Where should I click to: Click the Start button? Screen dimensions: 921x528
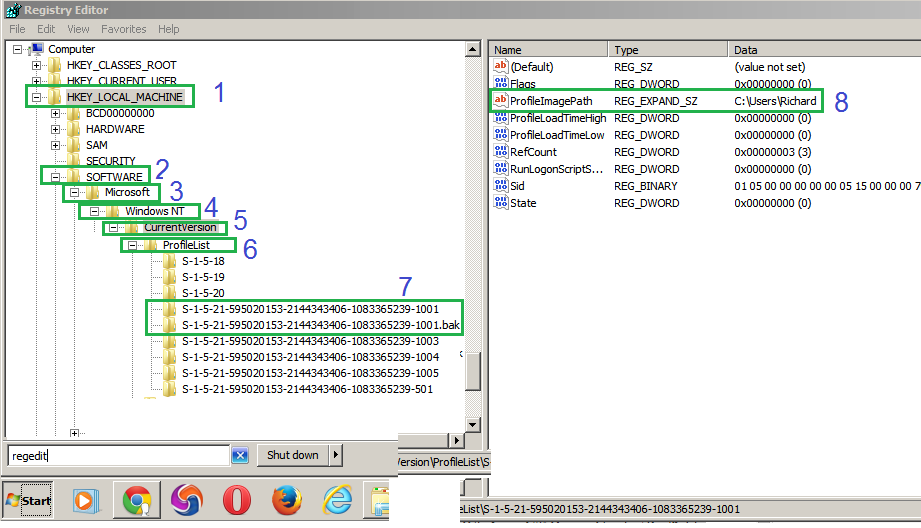(x=28, y=500)
